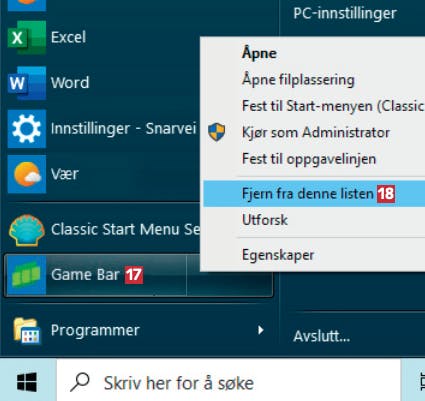Viewport: 425px width, 401px height.
Task: Open the Vær weather app icon
Action: point(27,174)
